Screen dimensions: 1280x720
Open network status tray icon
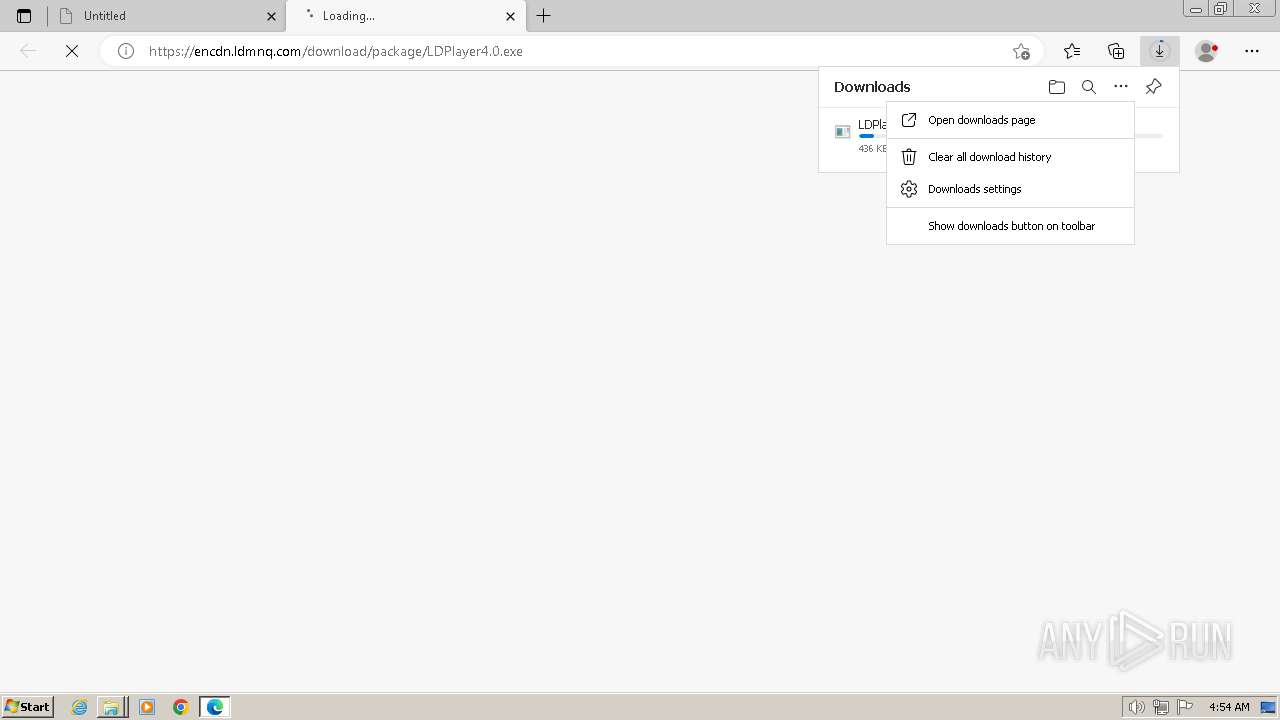coord(1161,707)
